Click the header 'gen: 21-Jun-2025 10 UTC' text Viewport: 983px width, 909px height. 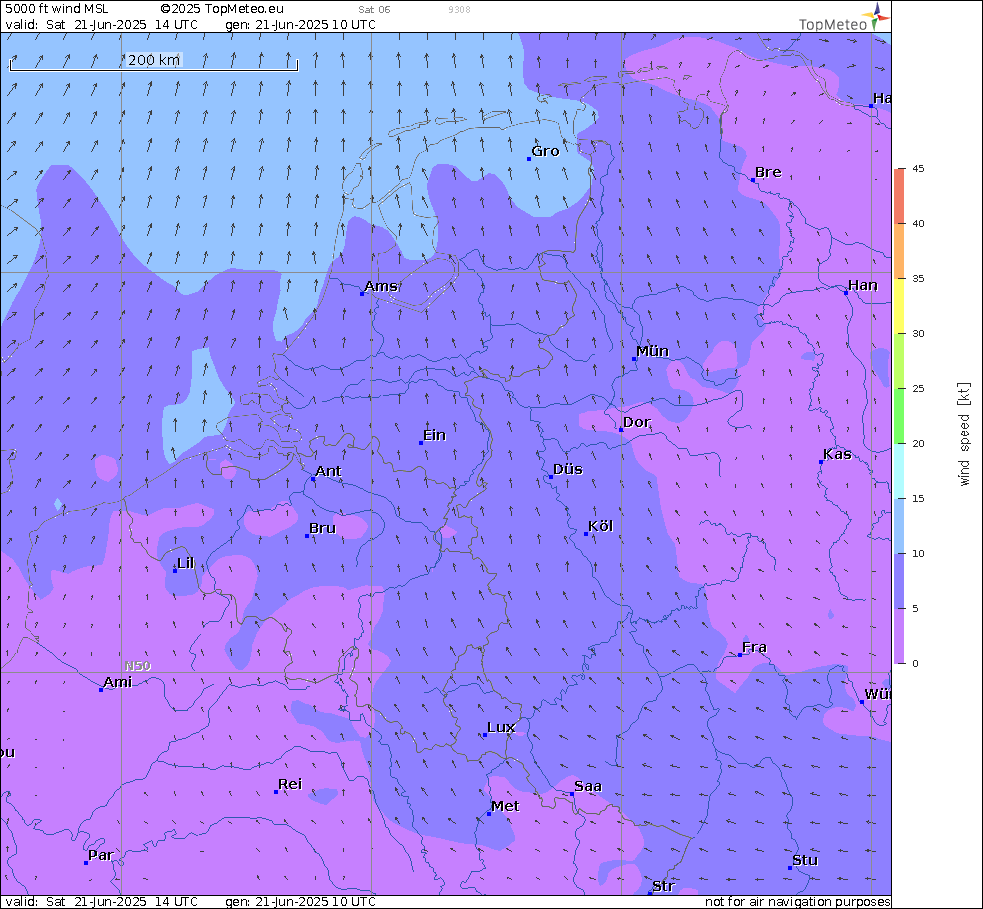click(300, 24)
